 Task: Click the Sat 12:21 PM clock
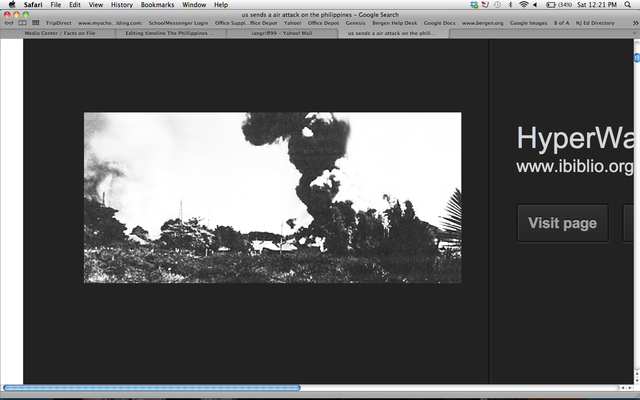coord(596,5)
